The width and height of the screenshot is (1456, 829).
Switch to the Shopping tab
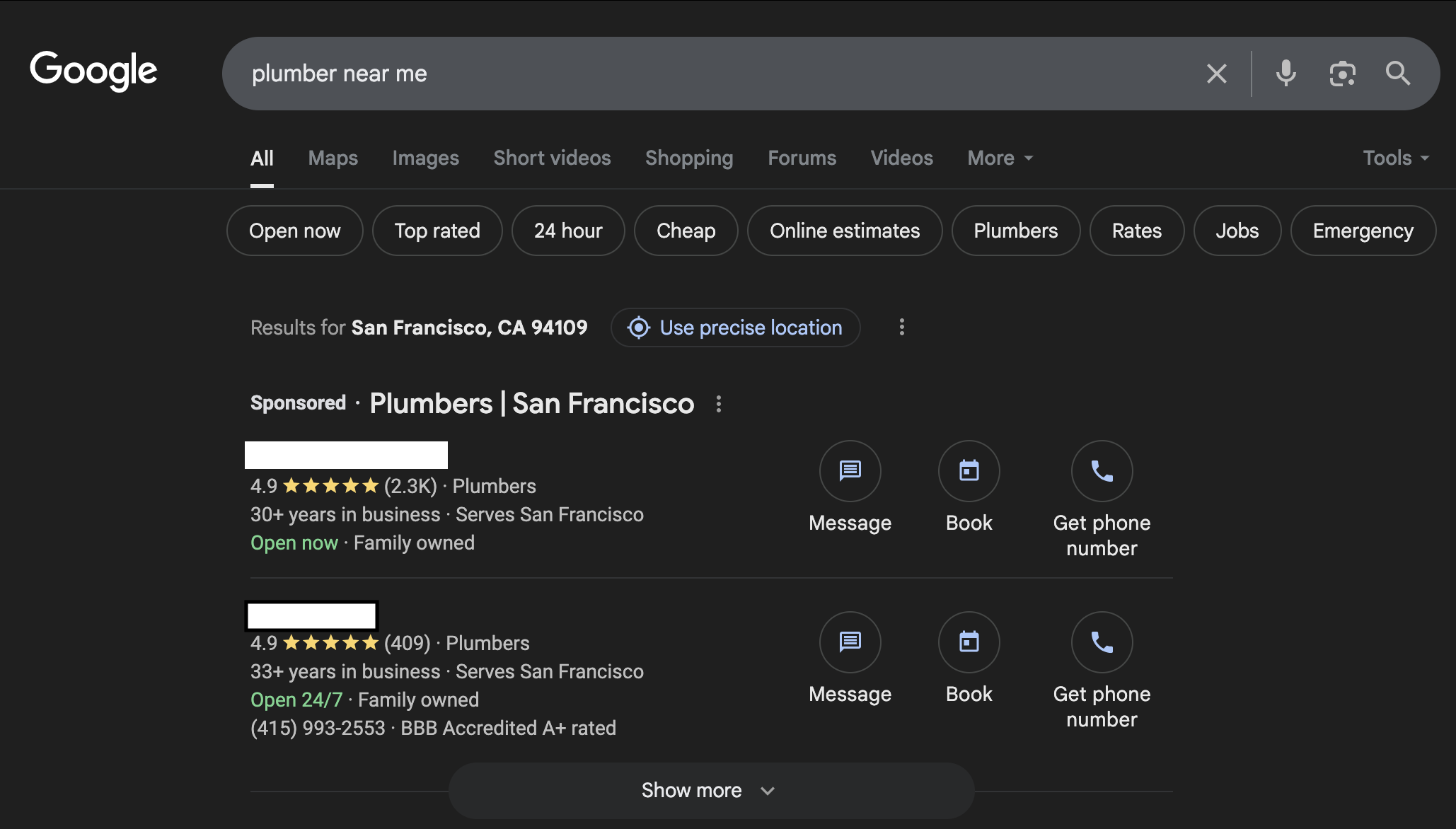coord(689,158)
